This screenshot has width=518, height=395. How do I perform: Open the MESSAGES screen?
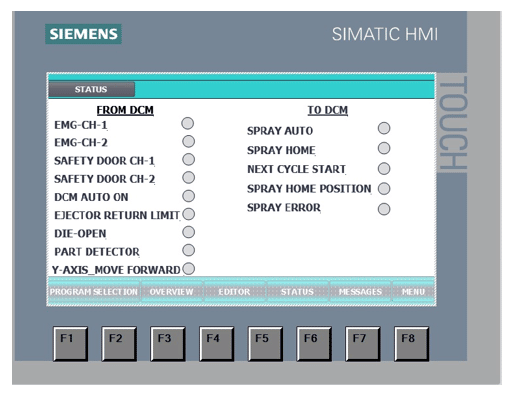coord(360,292)
